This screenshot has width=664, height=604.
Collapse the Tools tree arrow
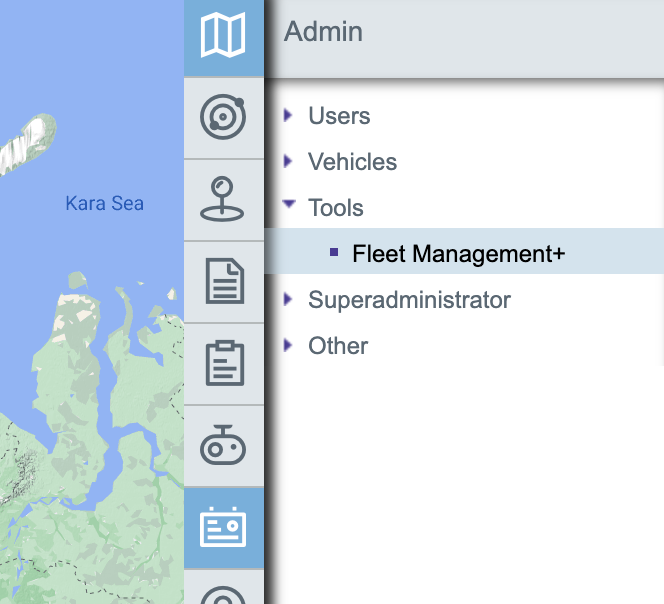tap(289, 204)
